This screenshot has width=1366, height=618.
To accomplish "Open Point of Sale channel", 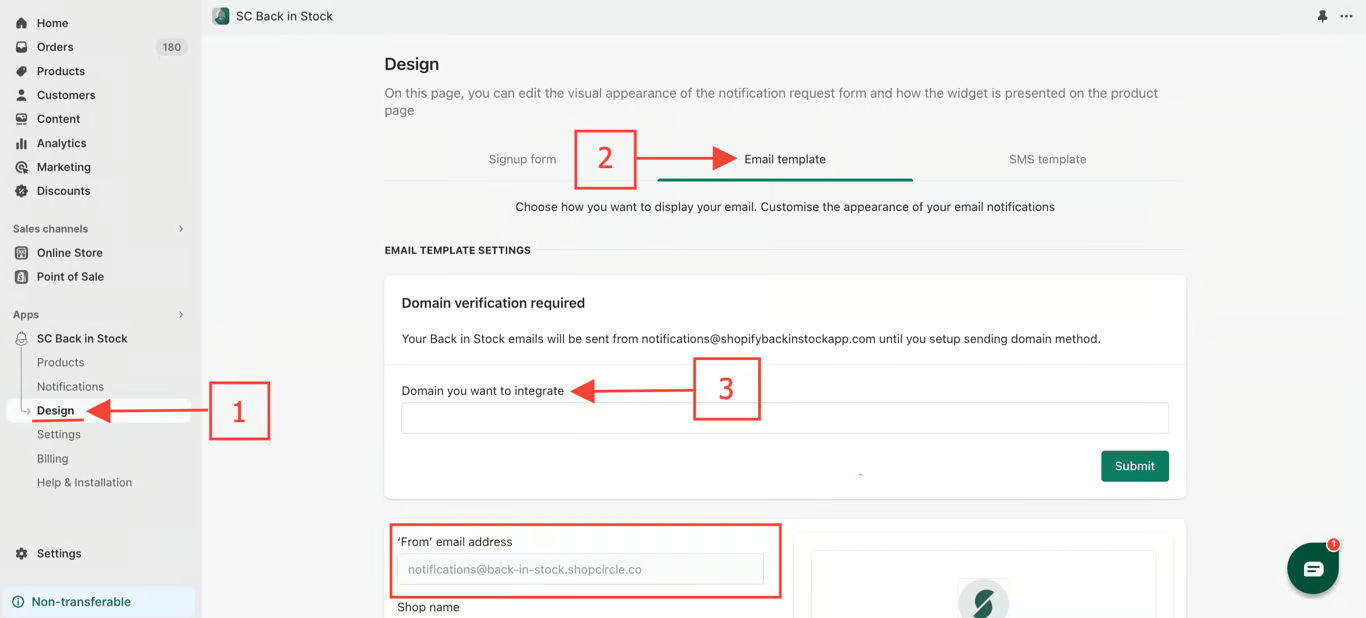I will tap(70, 277).
